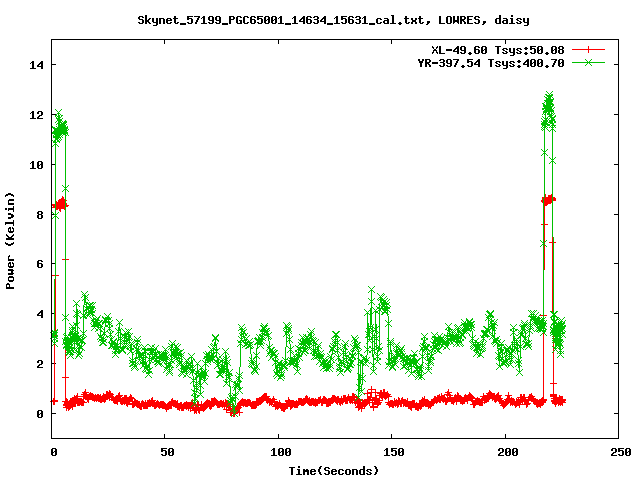
Task: Click the Power (Kelvin) axis label
Action: [x=10, y=241]
